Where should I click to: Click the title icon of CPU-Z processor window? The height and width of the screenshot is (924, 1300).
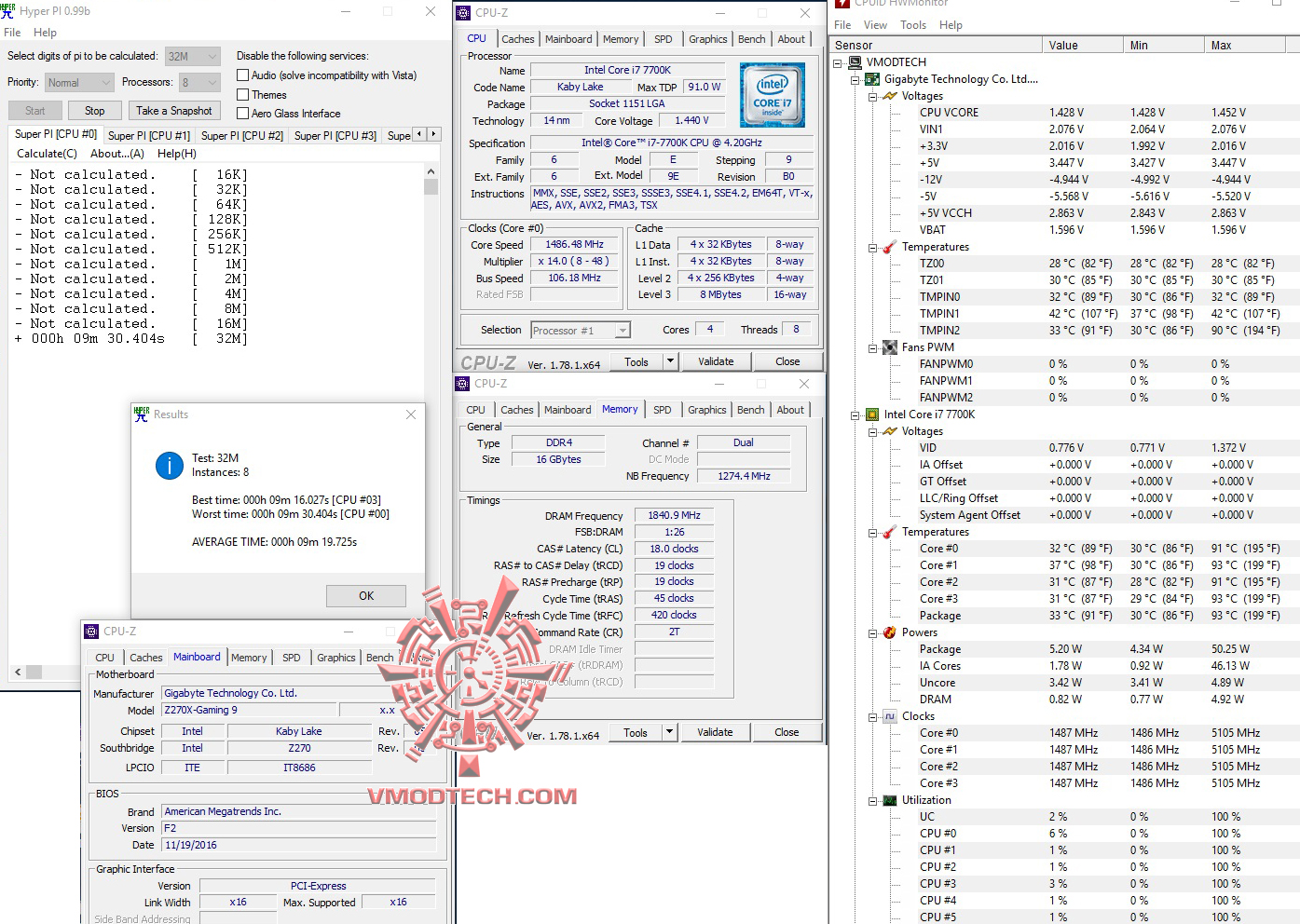[x=463, y=13]
